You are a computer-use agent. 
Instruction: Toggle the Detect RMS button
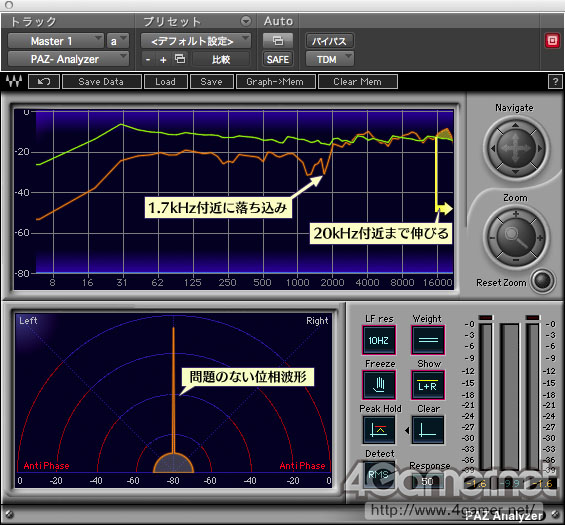[x=379, y=475]
